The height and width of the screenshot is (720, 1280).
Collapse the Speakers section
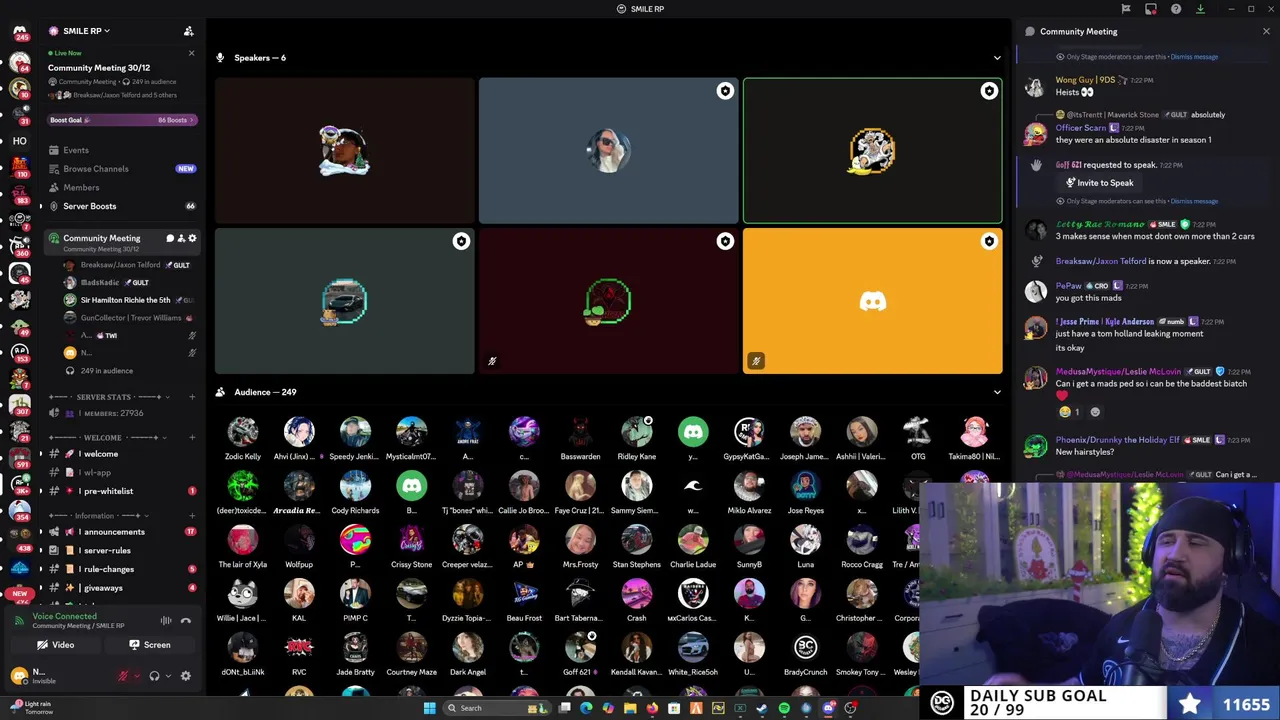[x=997, y=58]
